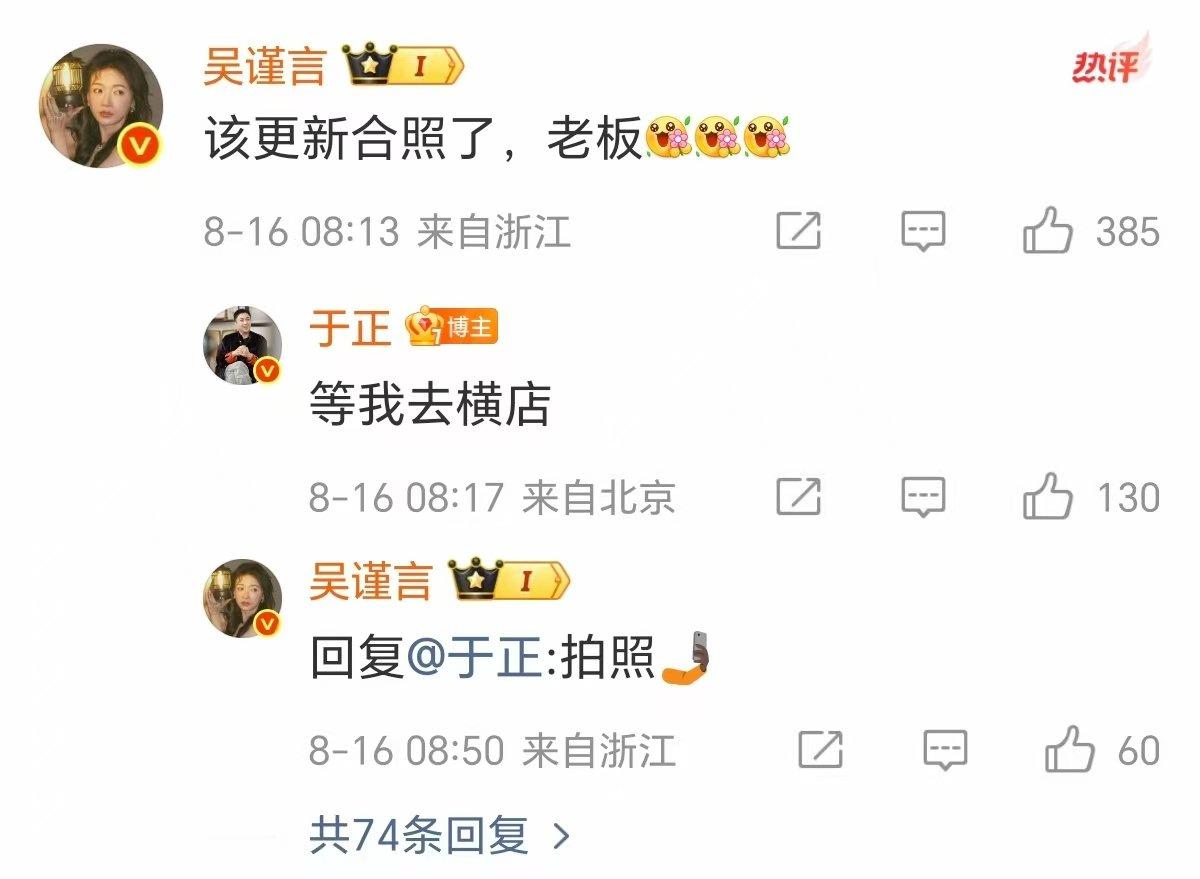The width and height of the screenshot is (1200, 879).
Task: Tap the crown membership badge beside the top 吴谨言
Action: [404, 68]
